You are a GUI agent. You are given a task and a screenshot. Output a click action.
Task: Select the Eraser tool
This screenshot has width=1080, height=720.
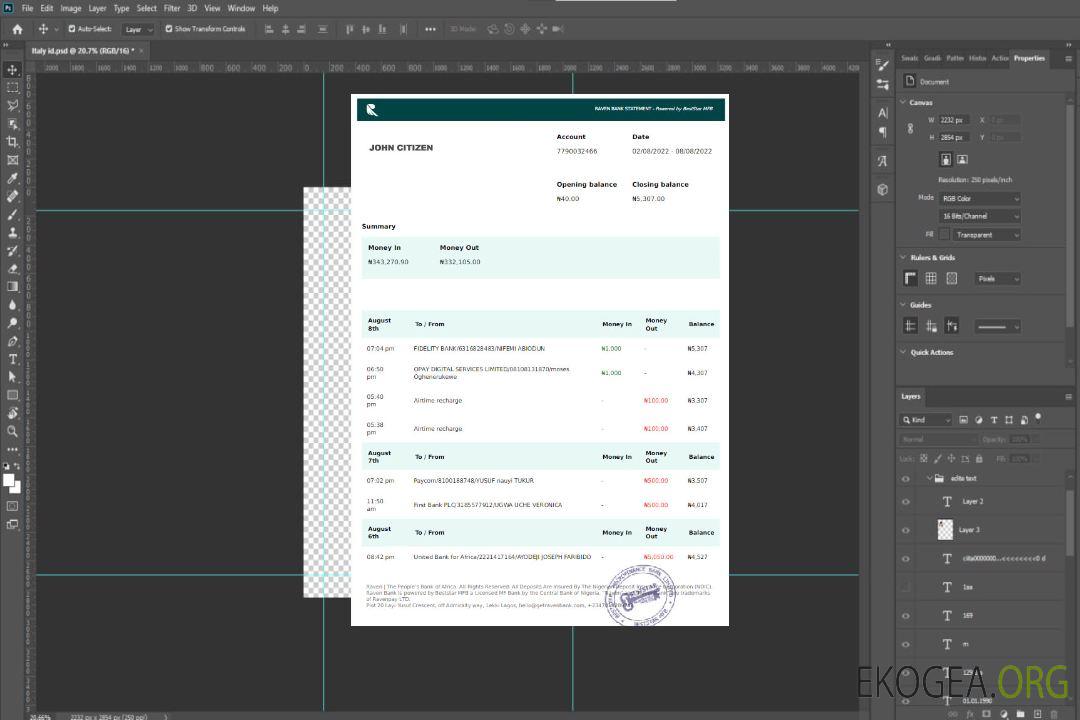tap(12, 269)
